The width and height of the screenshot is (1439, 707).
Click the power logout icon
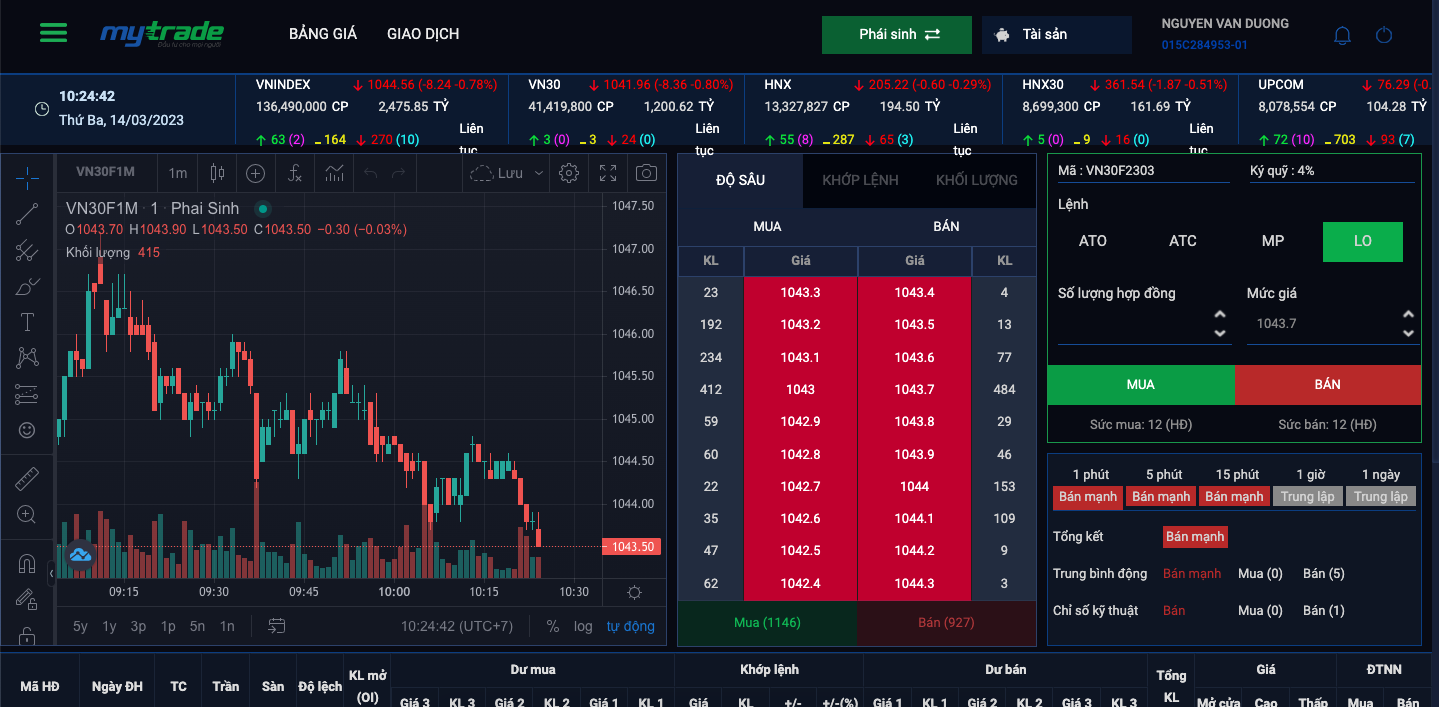click(x=1384, y=36)
